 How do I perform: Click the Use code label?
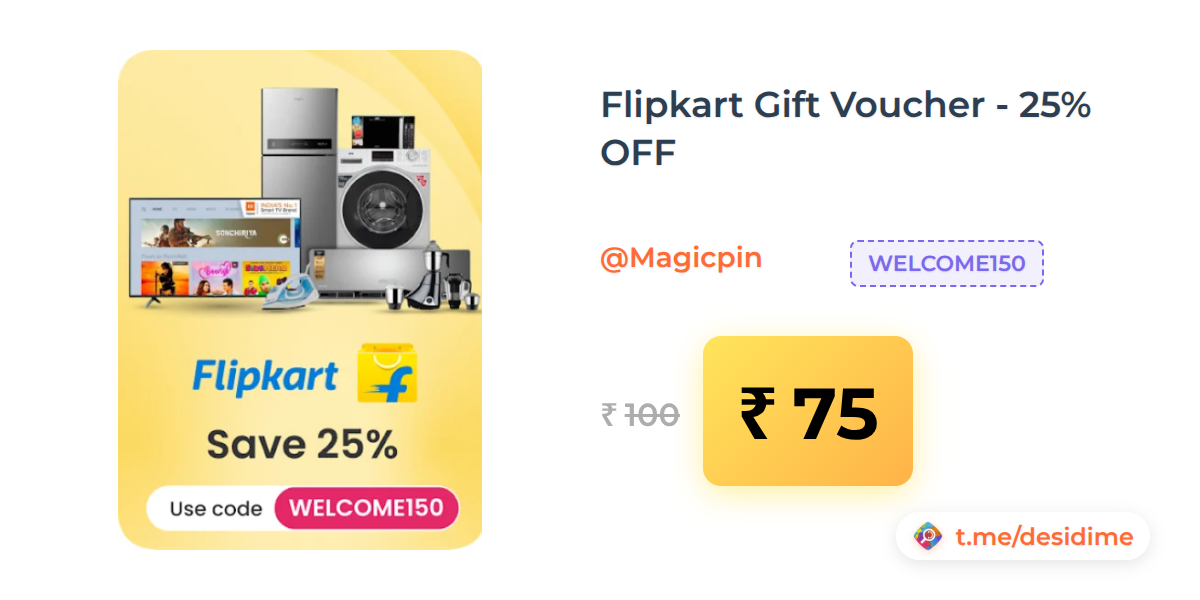click(x=216, y=508)
